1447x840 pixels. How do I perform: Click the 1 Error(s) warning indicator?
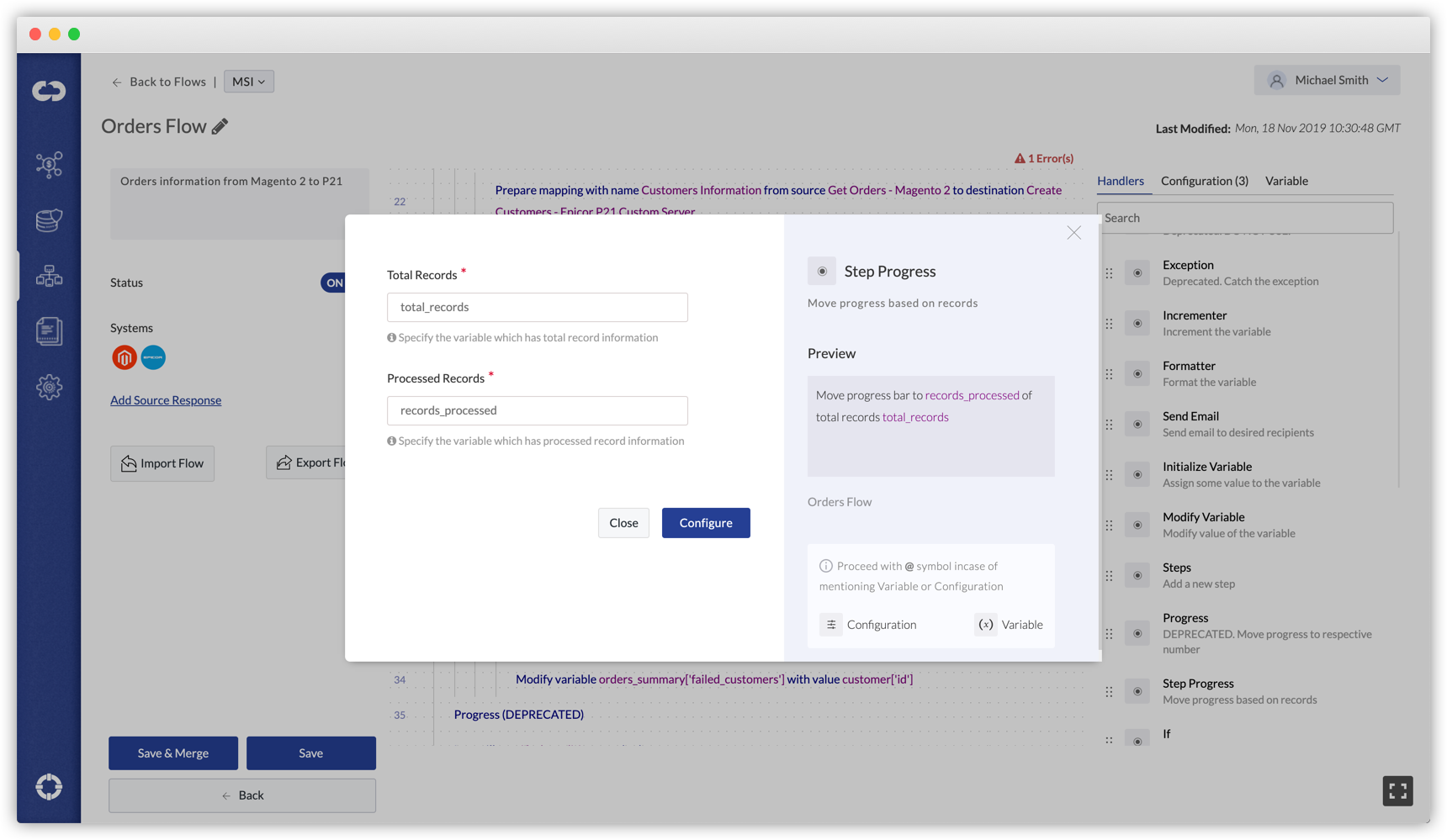click(1043, 158)
